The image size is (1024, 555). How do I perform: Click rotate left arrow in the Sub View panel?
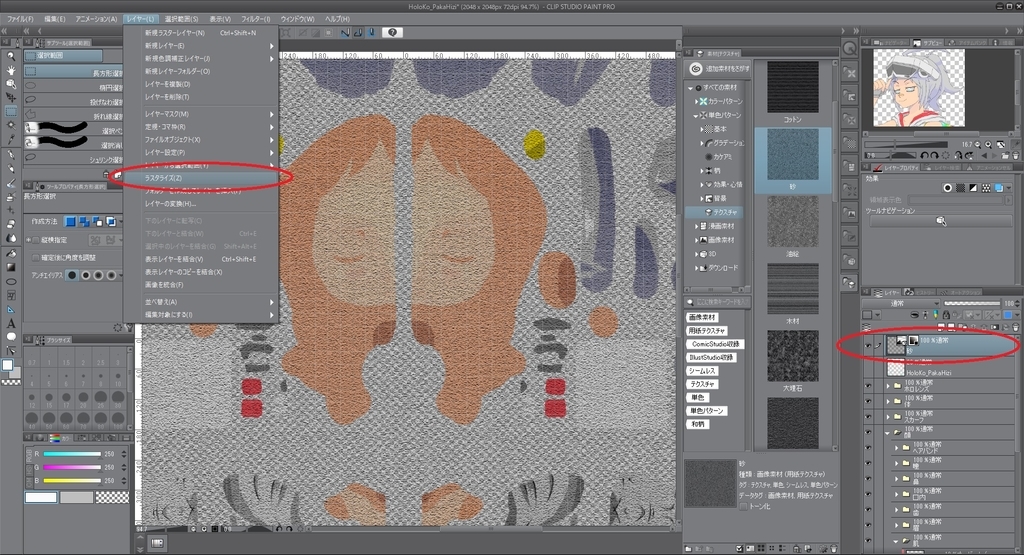[x=925, y=155]
